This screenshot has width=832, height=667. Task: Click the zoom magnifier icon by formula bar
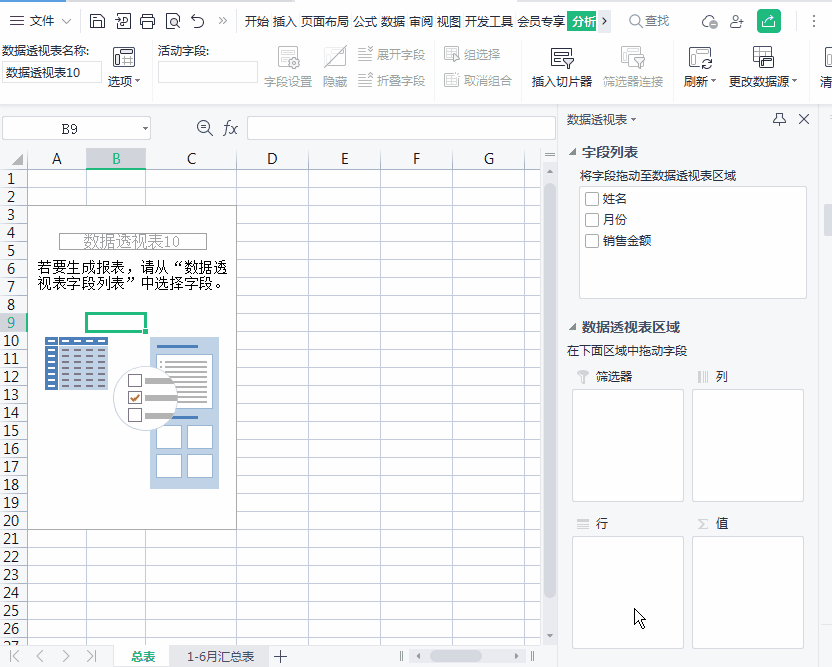point(204,128)
